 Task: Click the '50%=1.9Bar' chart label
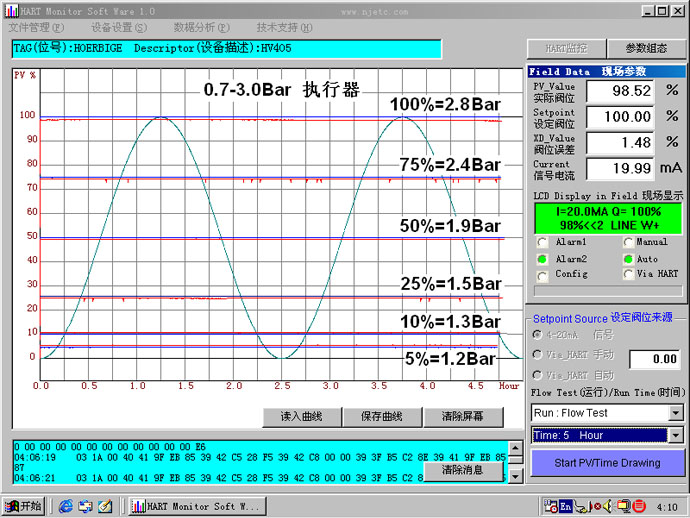[450, 226]
